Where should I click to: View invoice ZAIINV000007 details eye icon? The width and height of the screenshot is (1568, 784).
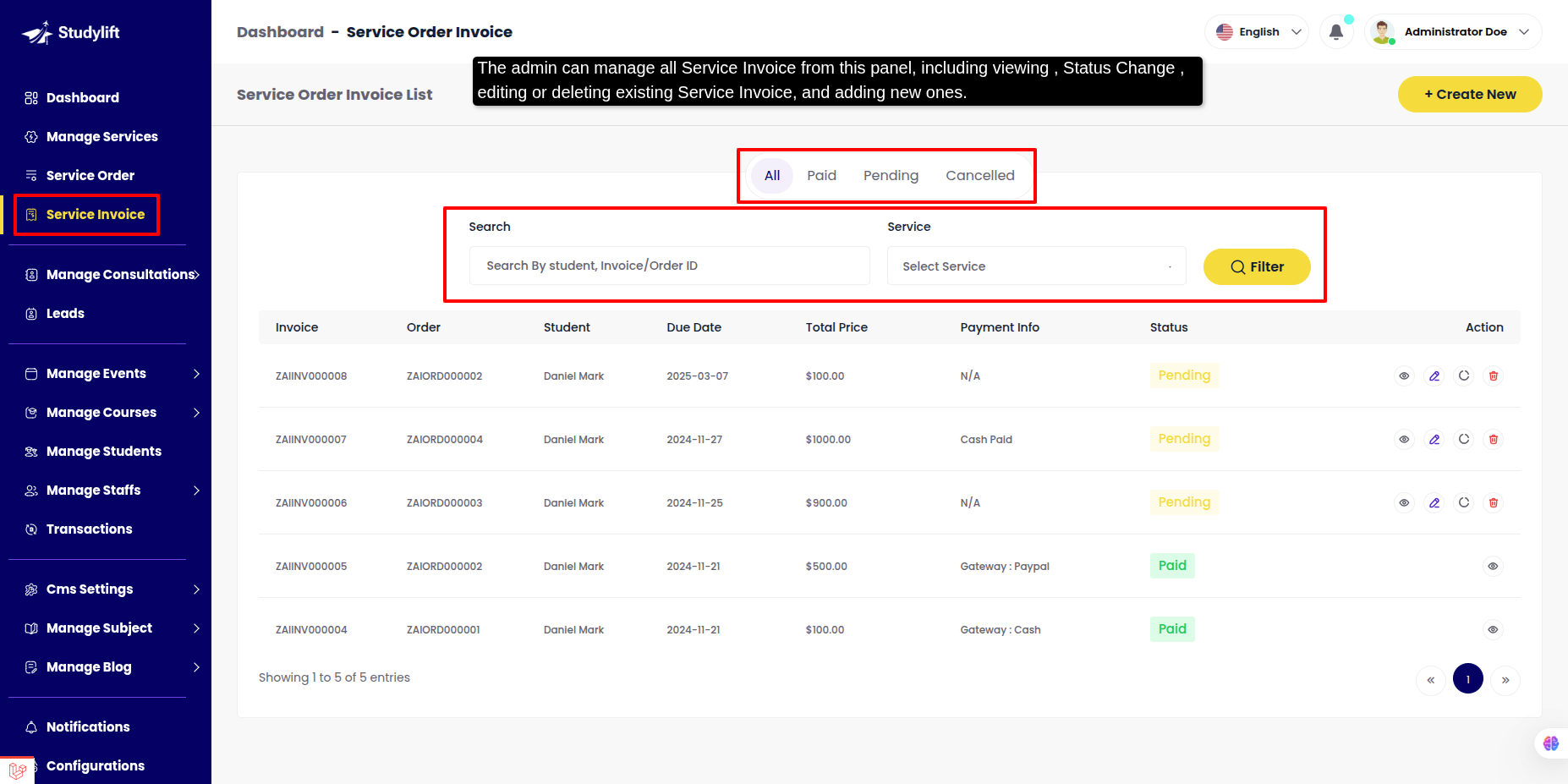(1404, 439)
